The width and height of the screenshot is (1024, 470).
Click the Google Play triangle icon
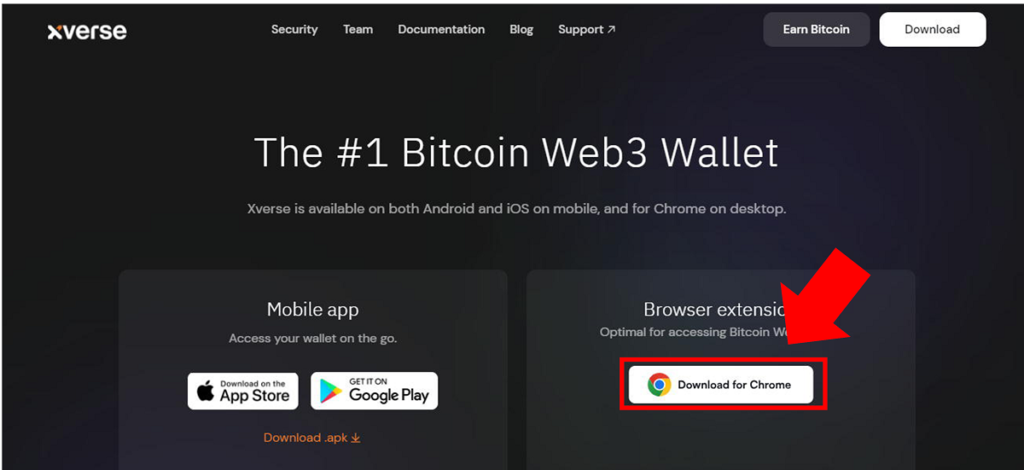(x=330, y=391)
